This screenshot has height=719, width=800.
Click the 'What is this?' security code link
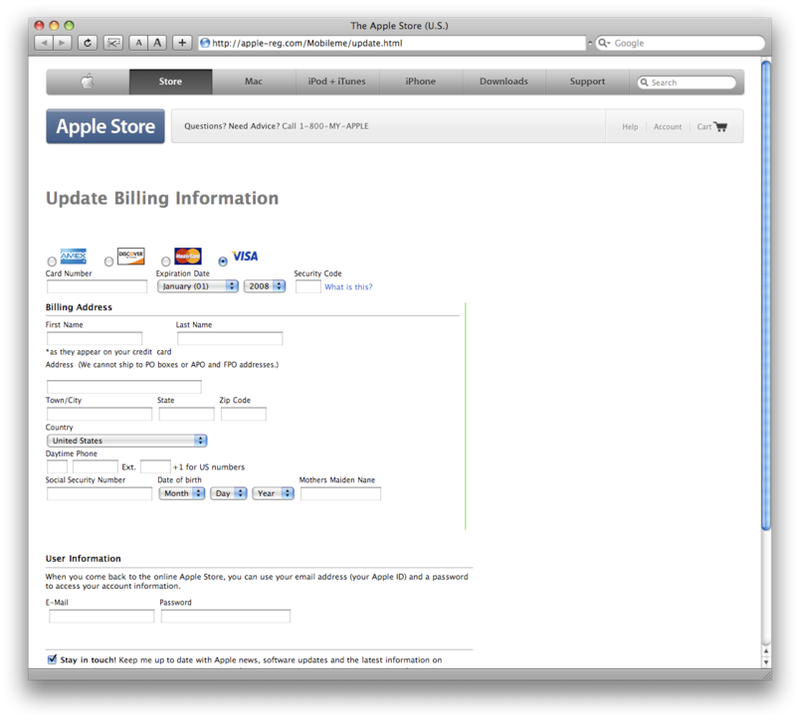tap(348, 287)
